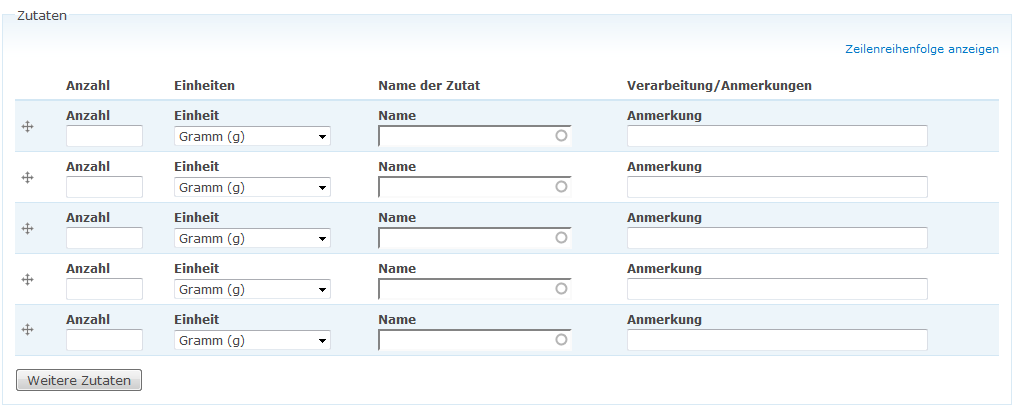Click the drag handle of the second ingredient row
The image size is (1018, 407).
click(x=28, y=177)
